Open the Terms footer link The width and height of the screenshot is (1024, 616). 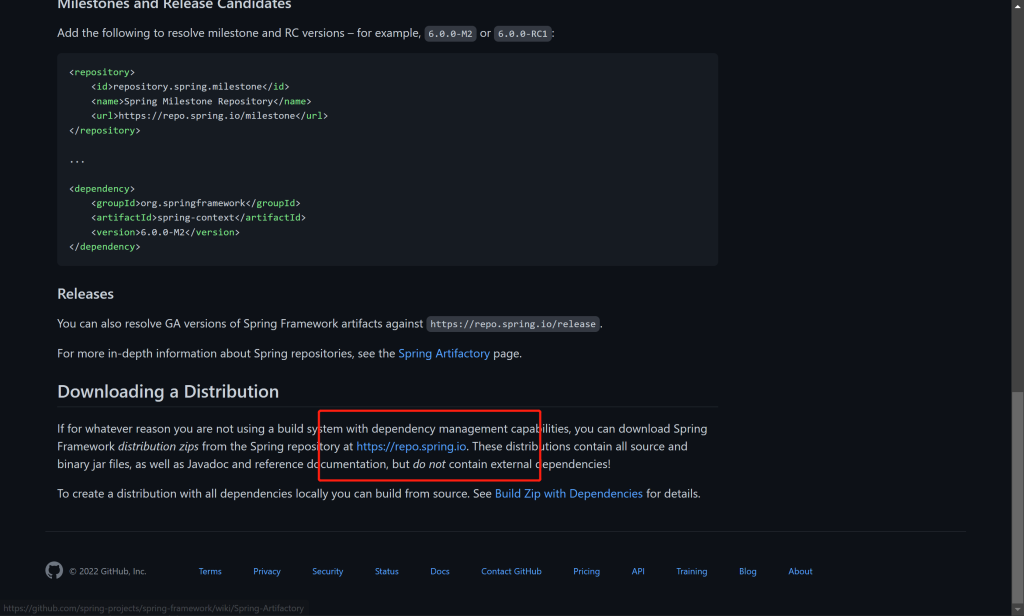210,571
